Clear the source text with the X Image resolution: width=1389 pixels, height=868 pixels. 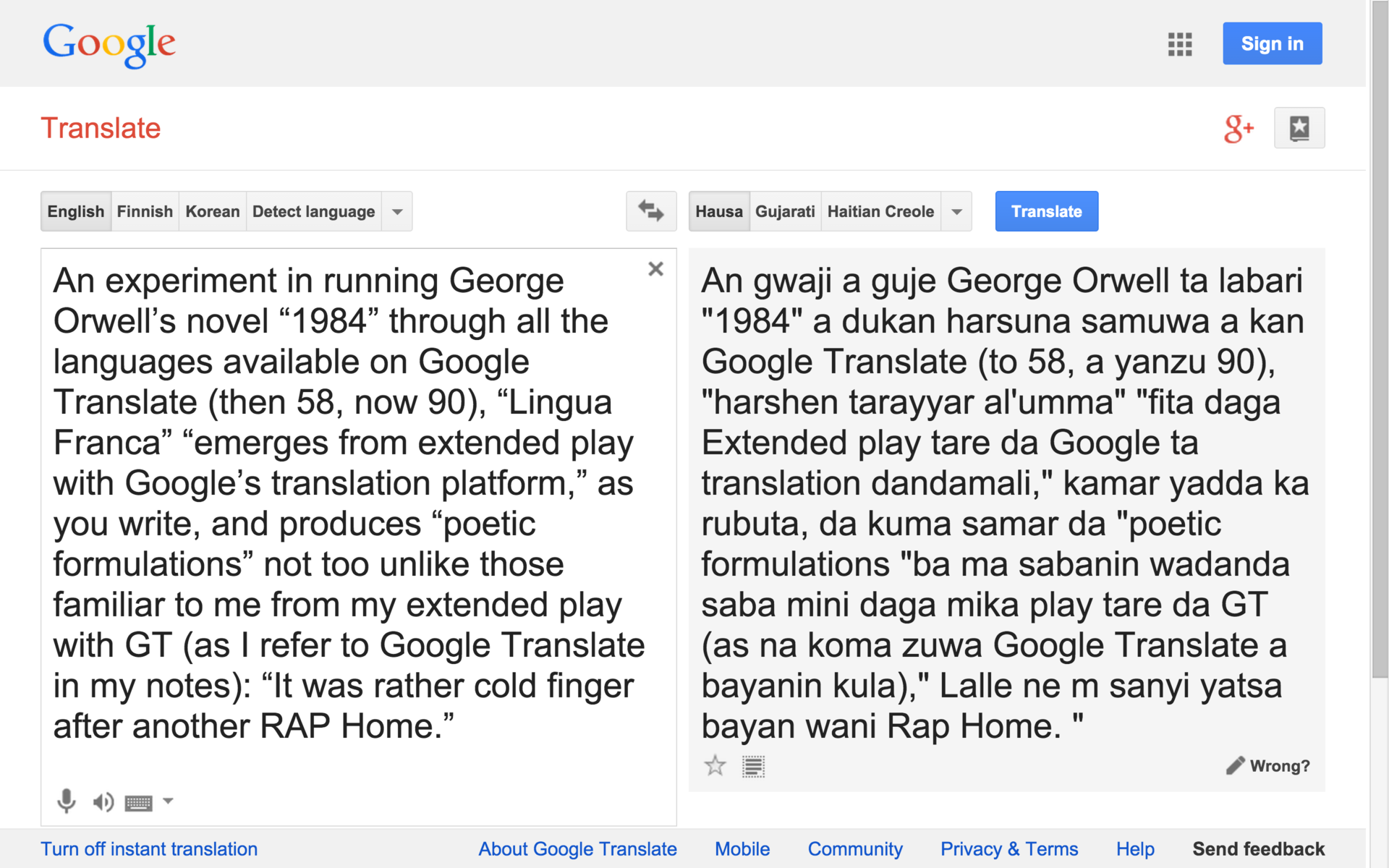(655, 269)
